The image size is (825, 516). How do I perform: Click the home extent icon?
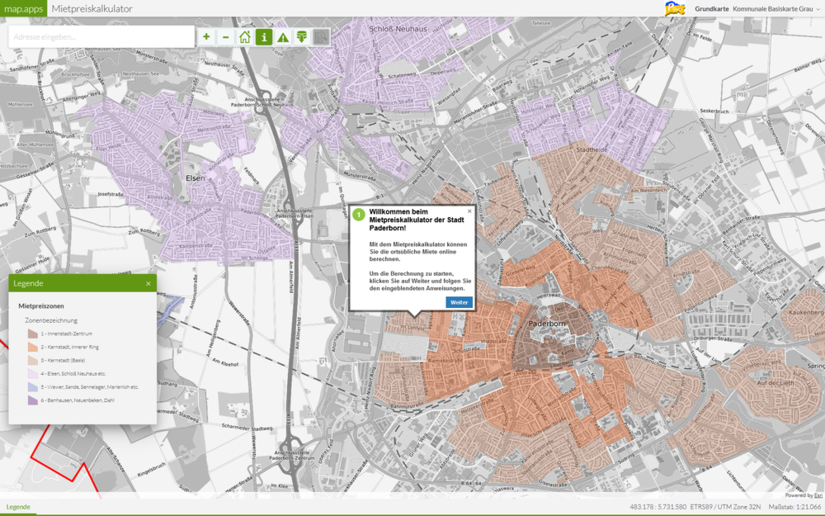point(244,37)
